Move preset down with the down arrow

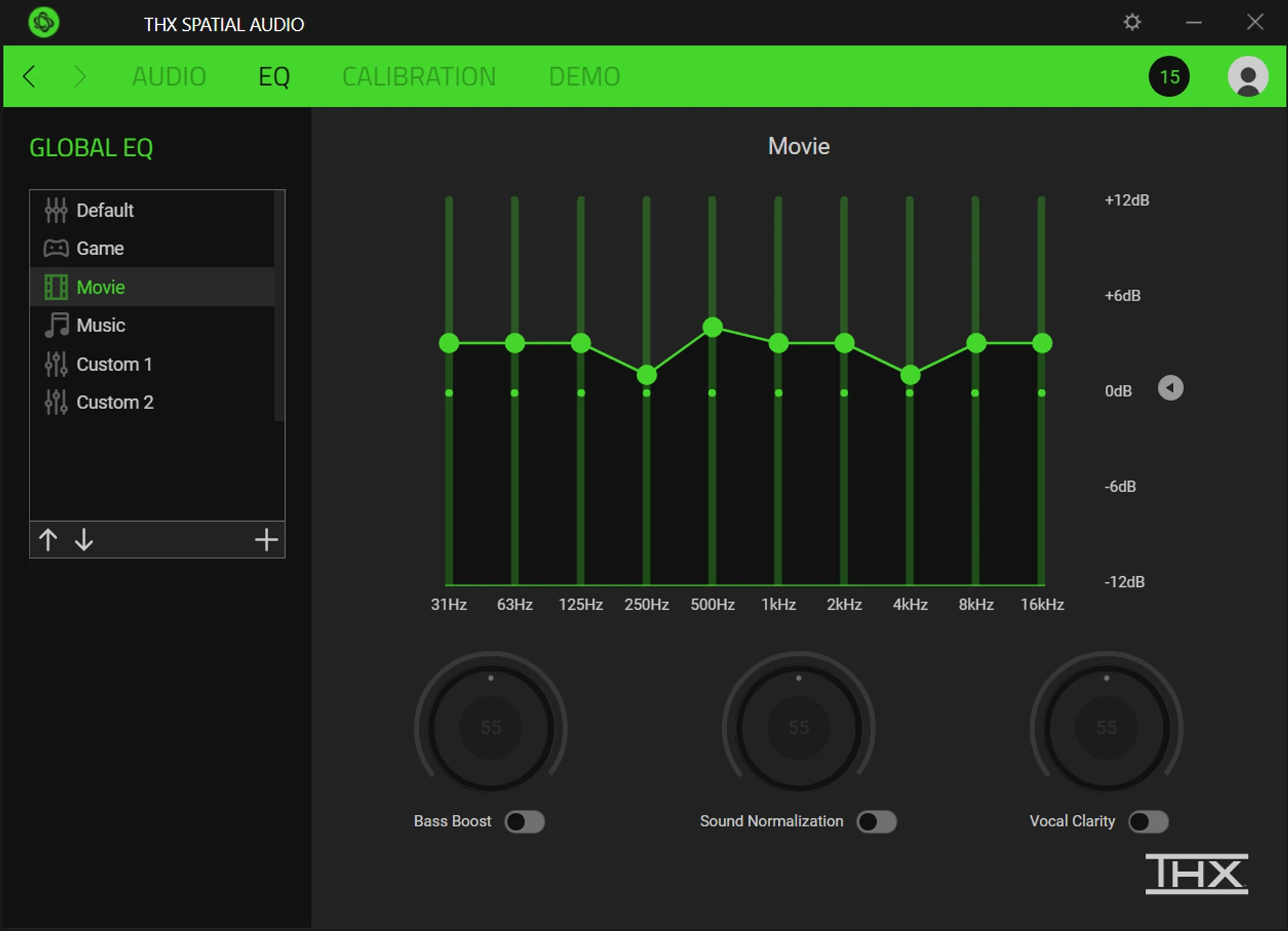tap(84, 539)
